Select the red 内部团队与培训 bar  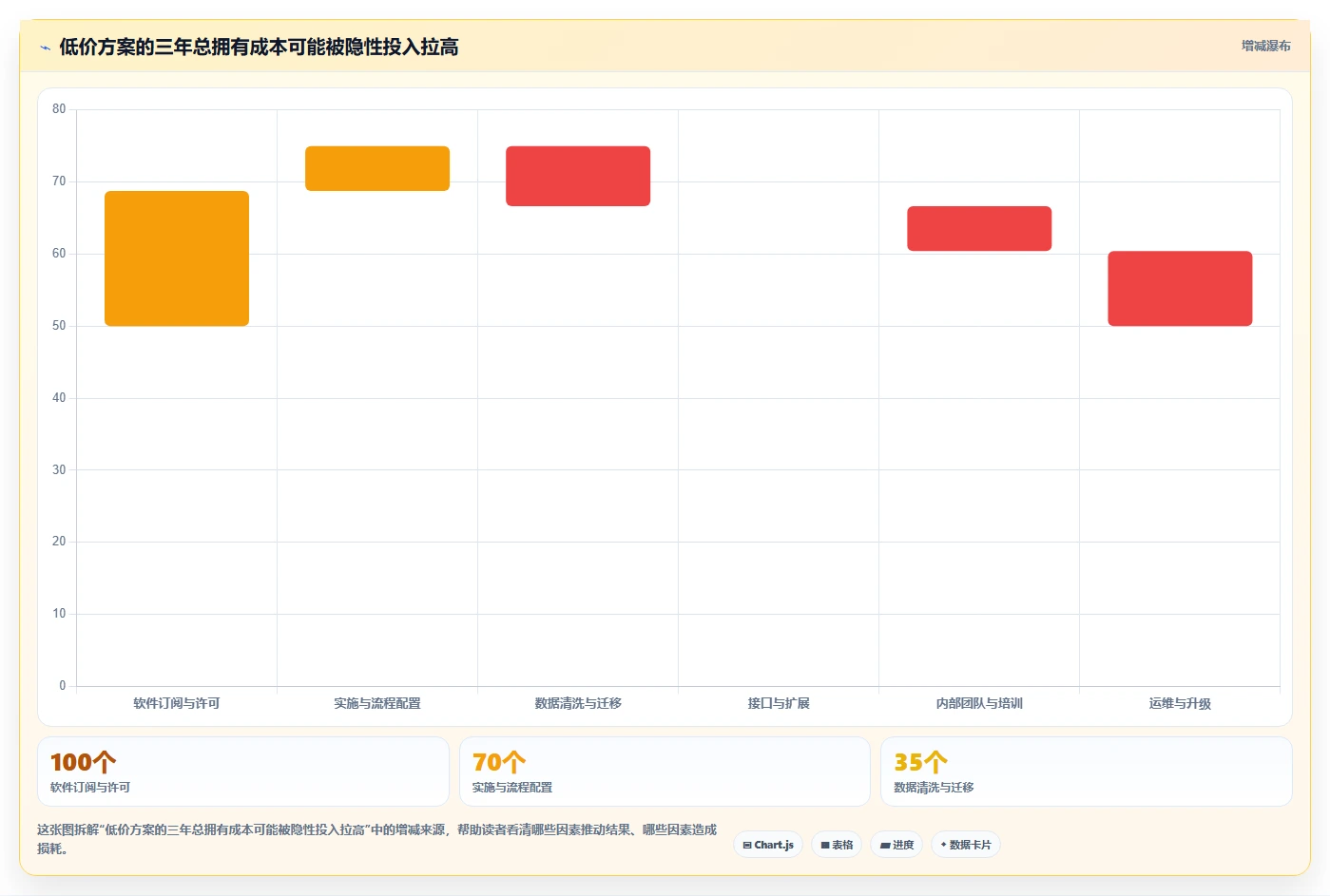(x=979, y=228)
